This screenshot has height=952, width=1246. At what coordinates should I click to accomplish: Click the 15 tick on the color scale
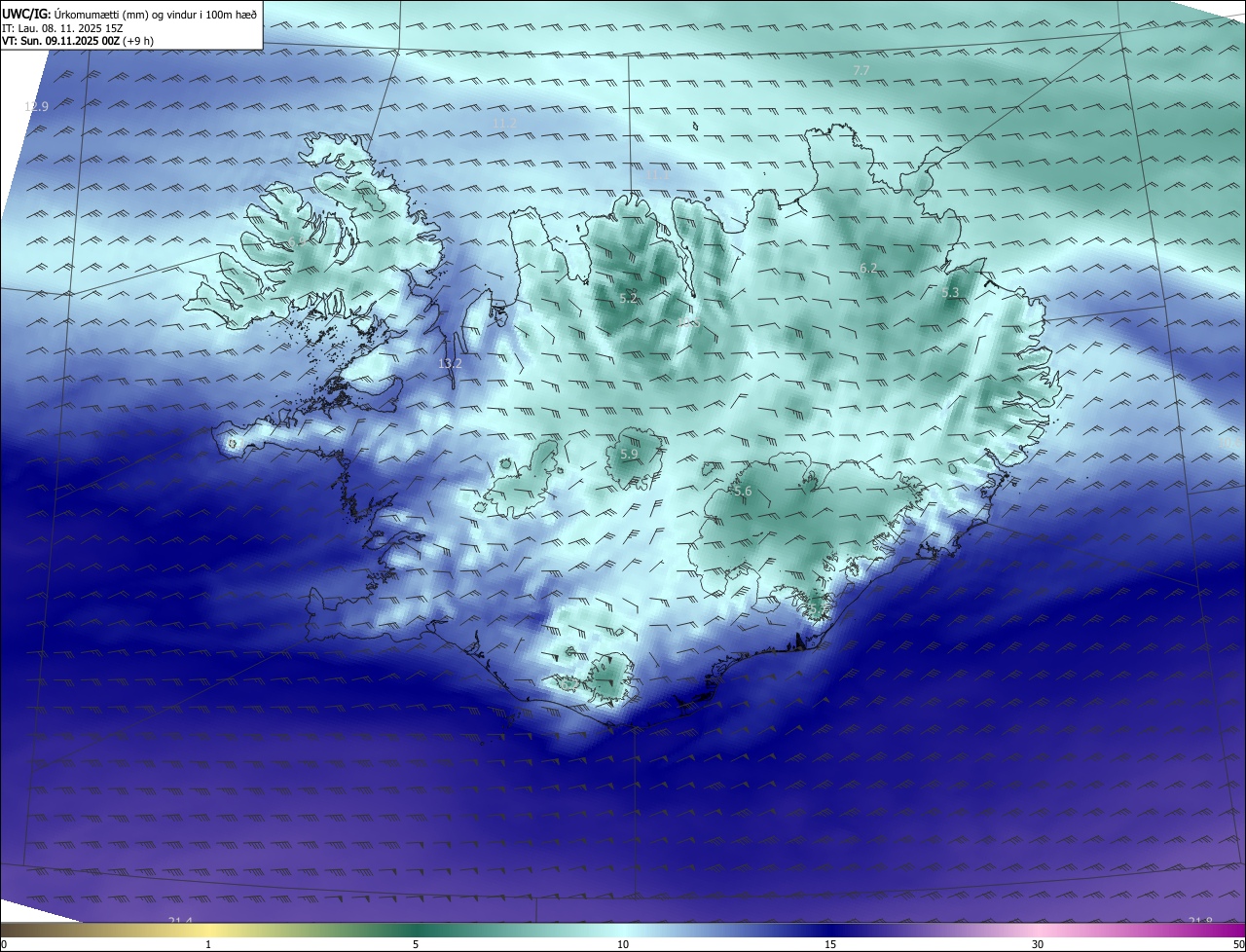point(830,944)
